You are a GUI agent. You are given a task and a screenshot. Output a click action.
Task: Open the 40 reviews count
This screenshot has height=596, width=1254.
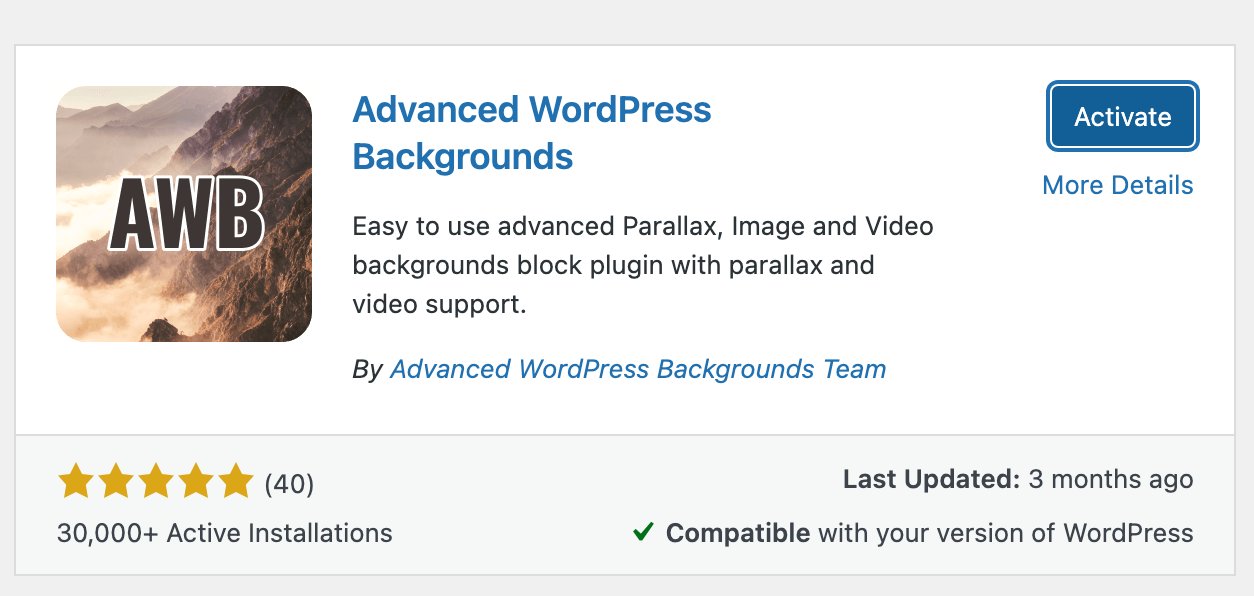pos(288,483)
